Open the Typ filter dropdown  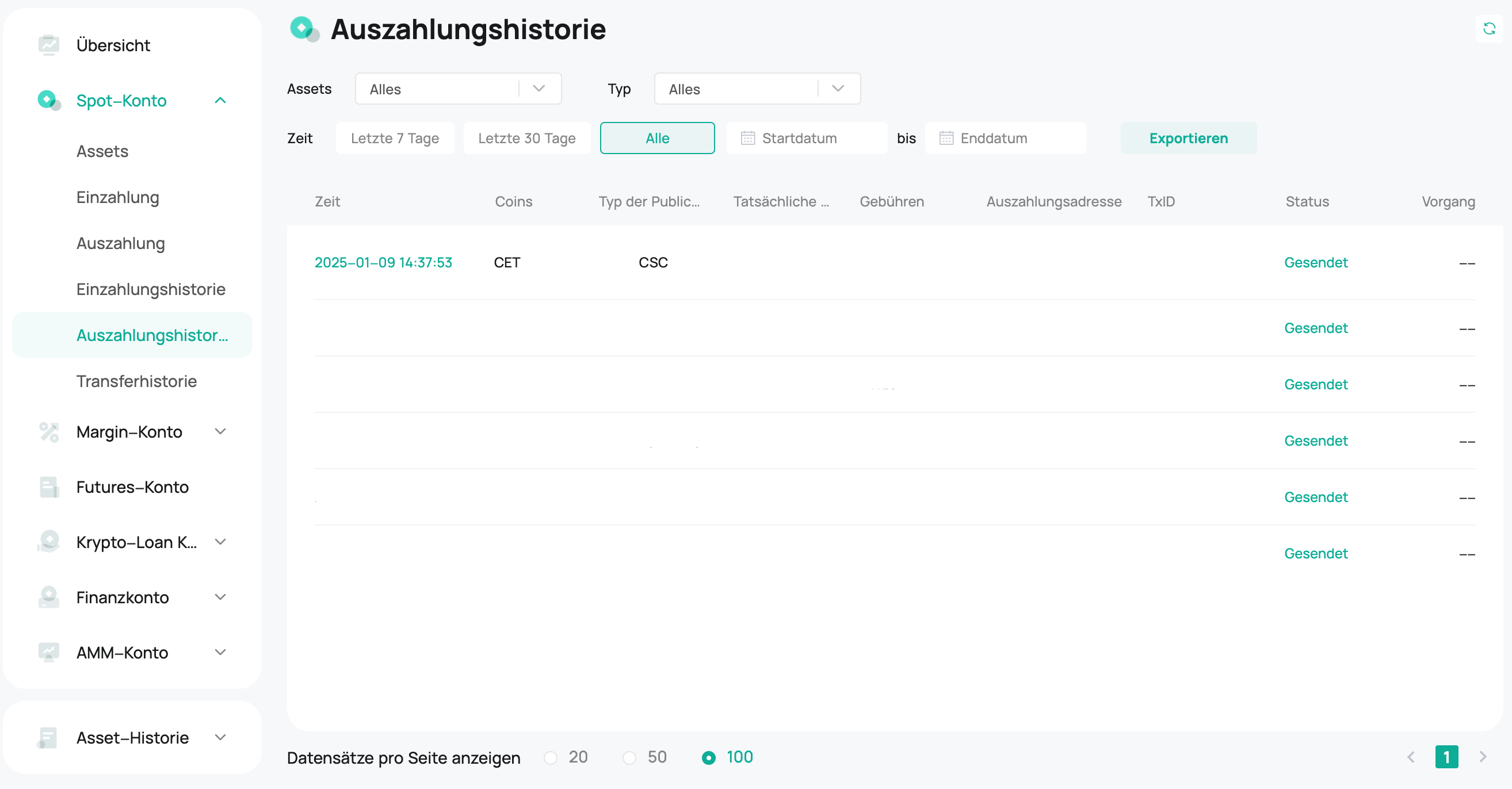click(757, 89)
